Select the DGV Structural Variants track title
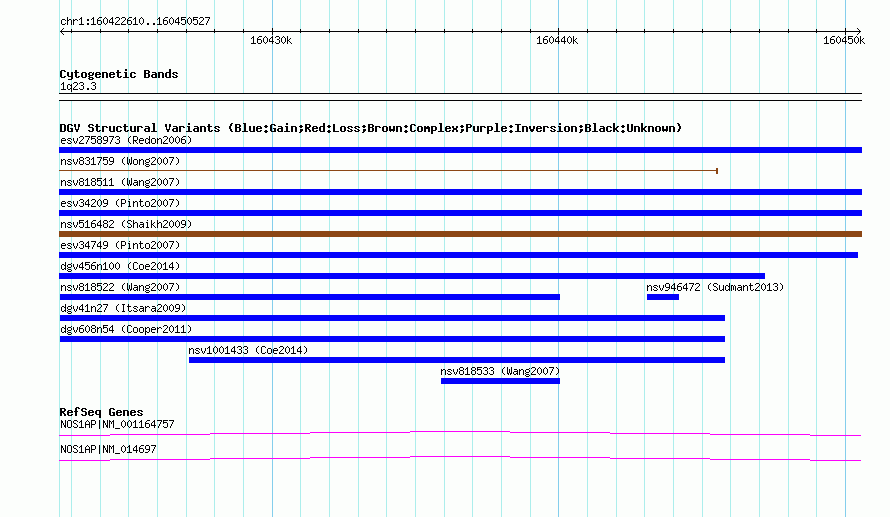890x517 pixels. coord(371,128)
